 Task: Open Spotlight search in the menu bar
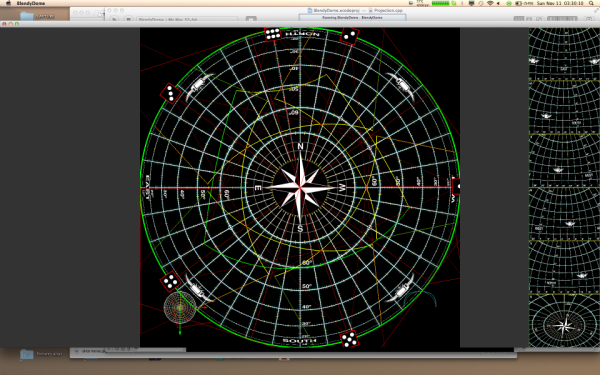[591, 3]
